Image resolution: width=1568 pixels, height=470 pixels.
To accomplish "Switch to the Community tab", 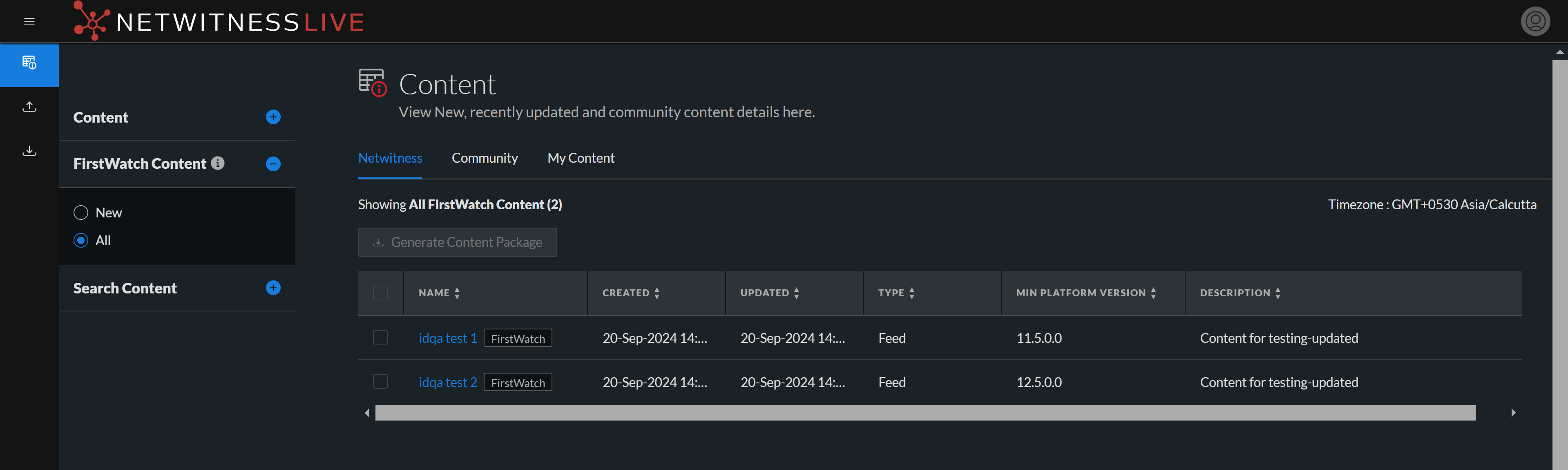I will click(x=485, y=158).
